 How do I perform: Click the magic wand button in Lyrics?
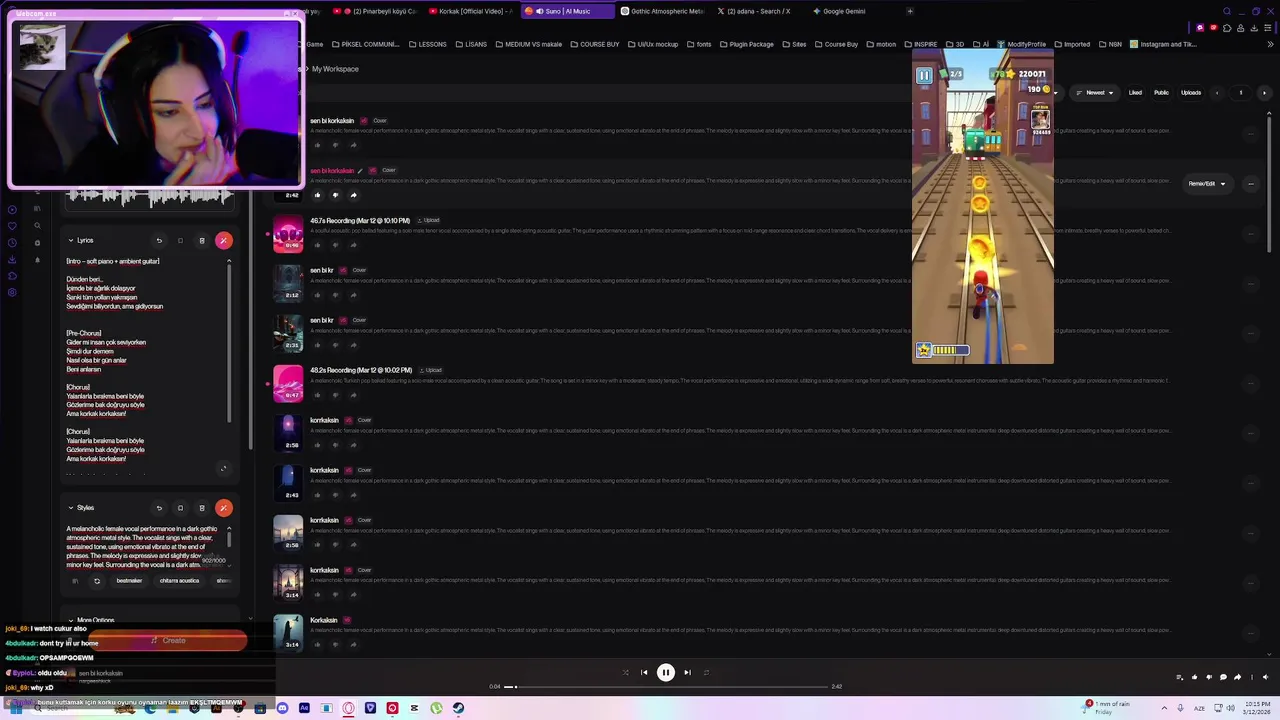[x=223, y=241]
